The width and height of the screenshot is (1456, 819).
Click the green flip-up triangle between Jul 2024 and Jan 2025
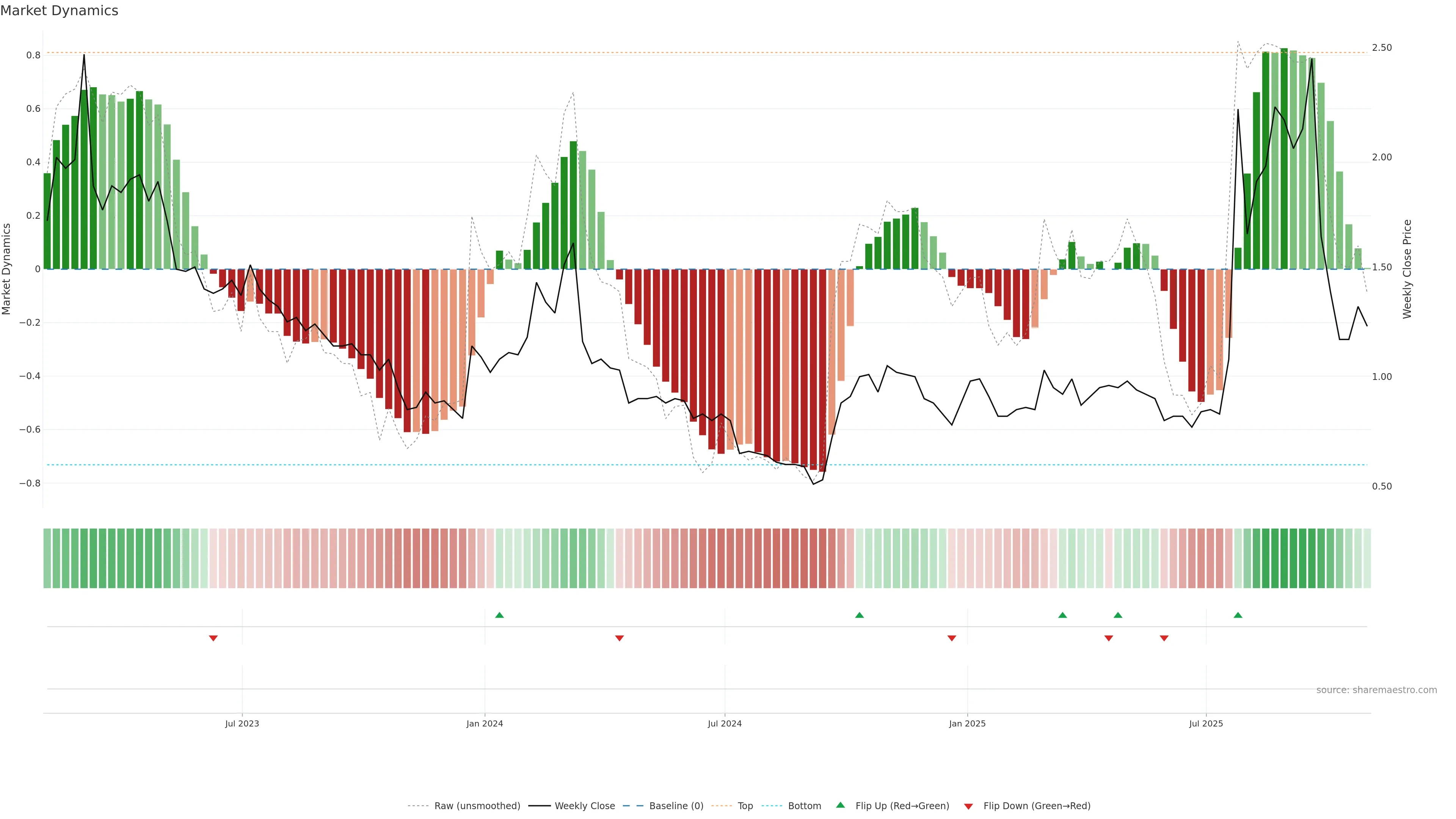(859, 615)
